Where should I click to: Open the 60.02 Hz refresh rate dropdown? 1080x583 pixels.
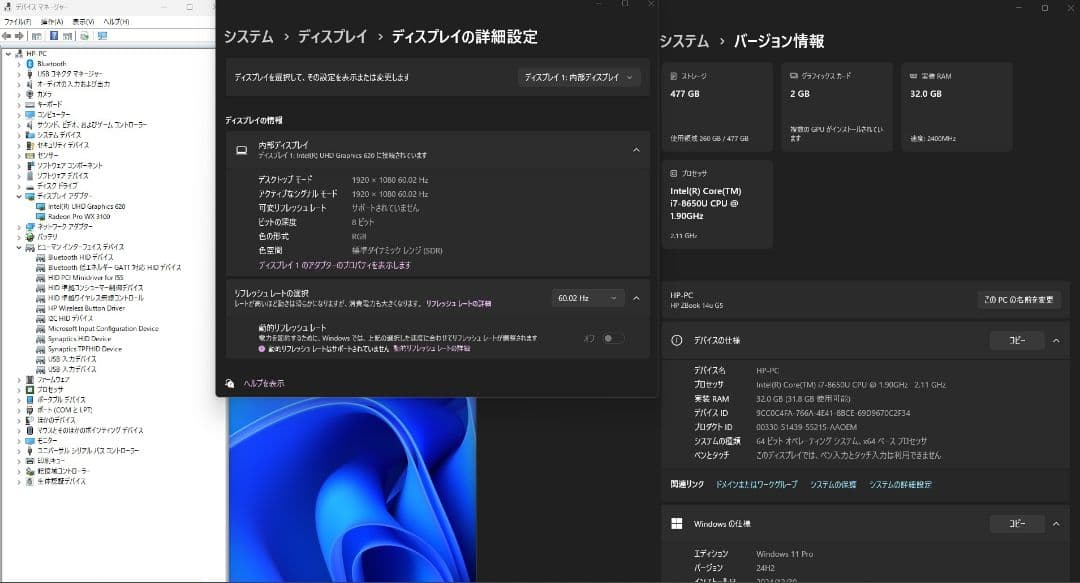click(587, 297)
